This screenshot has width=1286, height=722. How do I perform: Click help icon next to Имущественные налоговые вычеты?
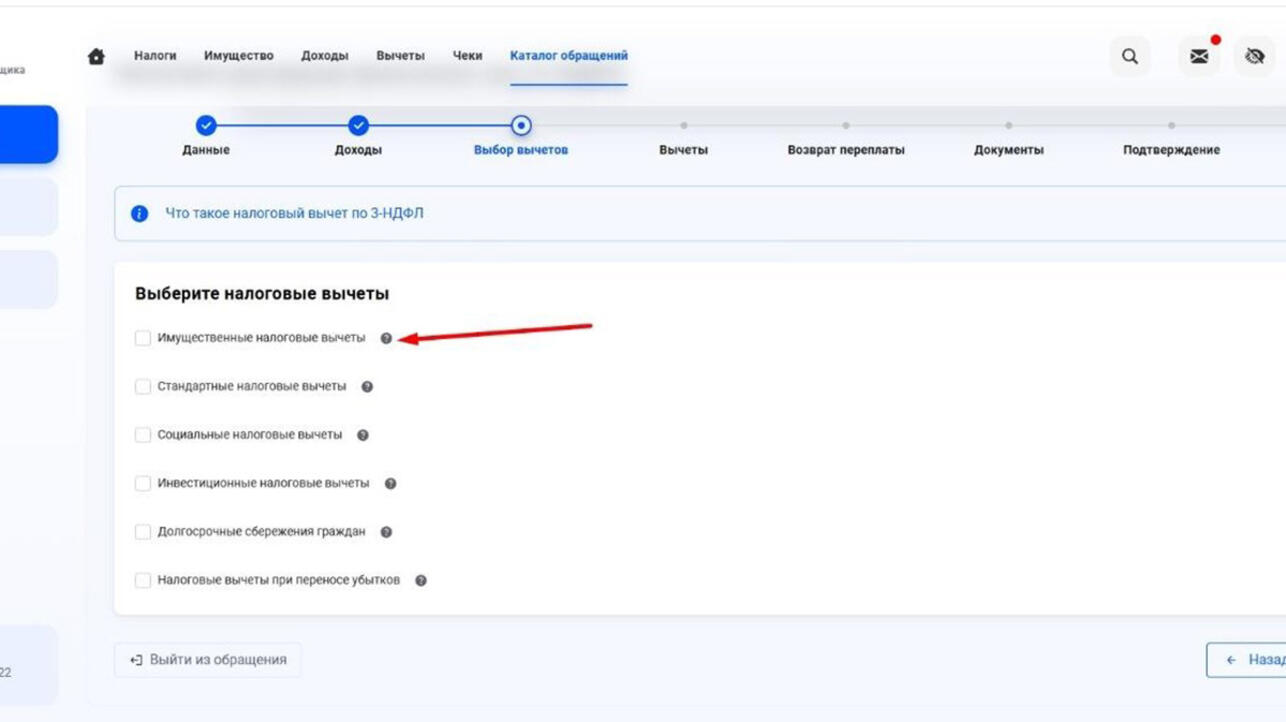coord(386,338)
